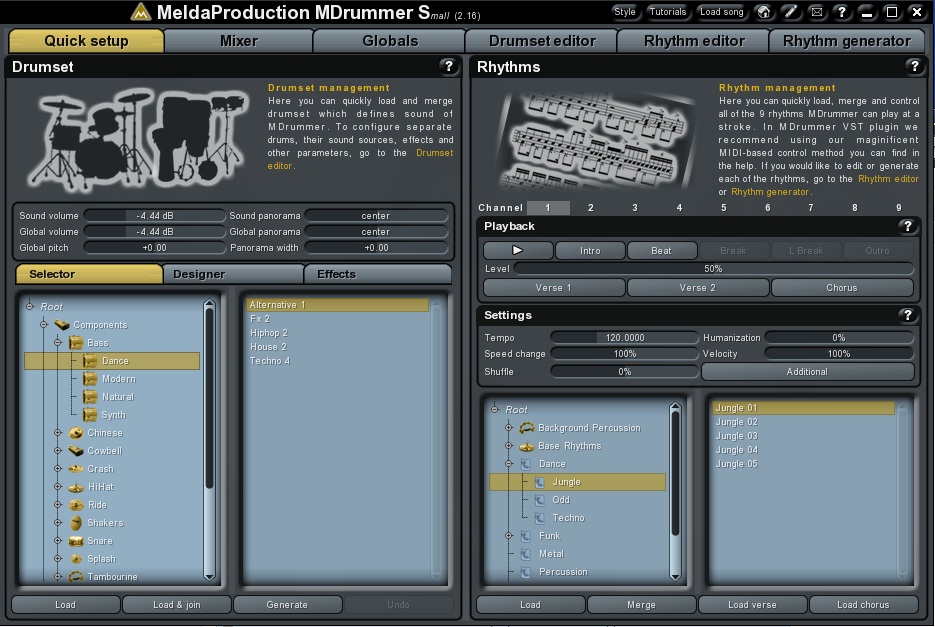Click the Splash cymbal icon
935x627 pixels.
tap(76, 559)
